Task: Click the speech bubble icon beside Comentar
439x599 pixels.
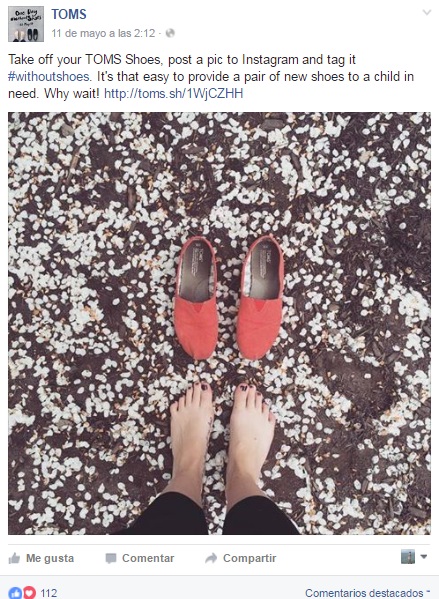Action: (111, 559)
